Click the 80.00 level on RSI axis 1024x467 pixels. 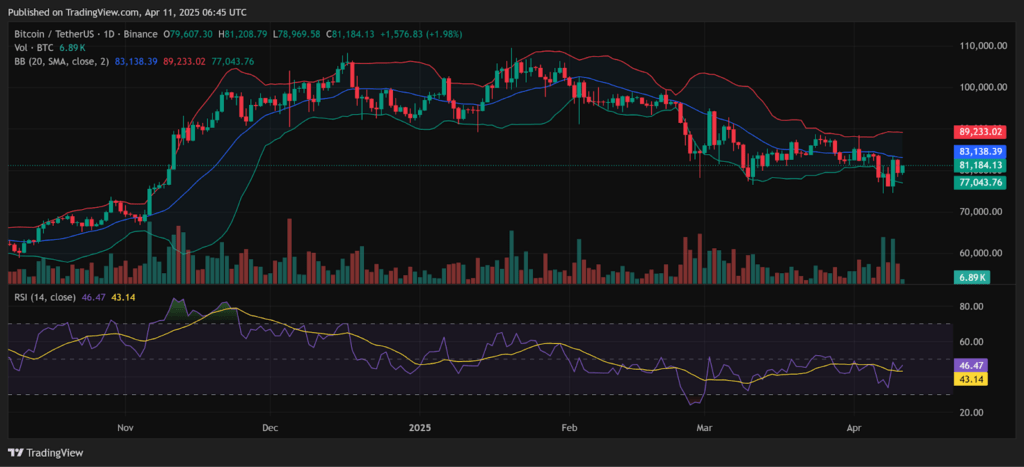(970, 306)
